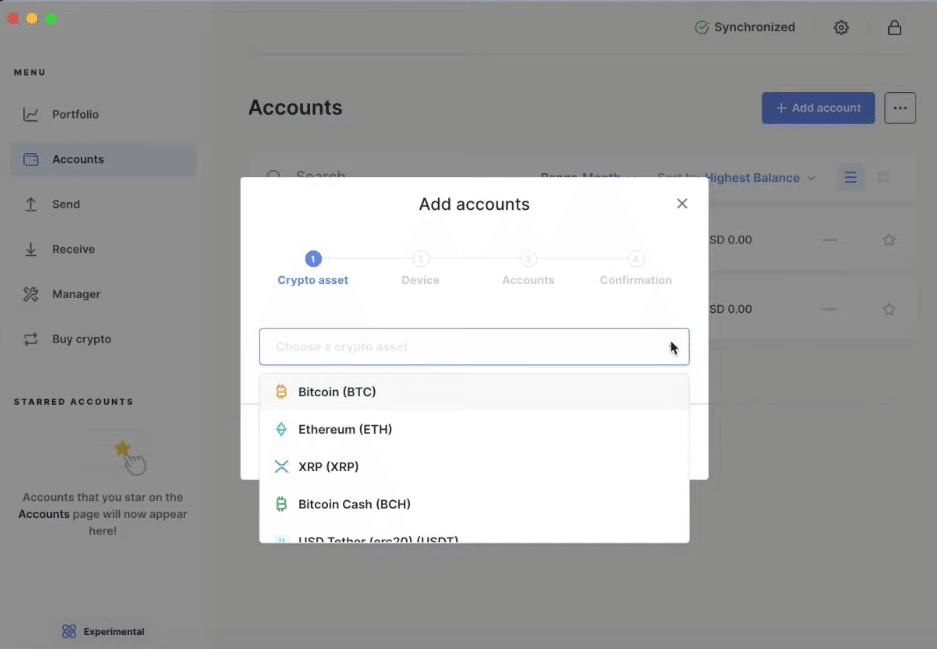Click the starred accounts star illustration
The height and width of the screenshot is (649, 937).
click(x=122, y=448)
